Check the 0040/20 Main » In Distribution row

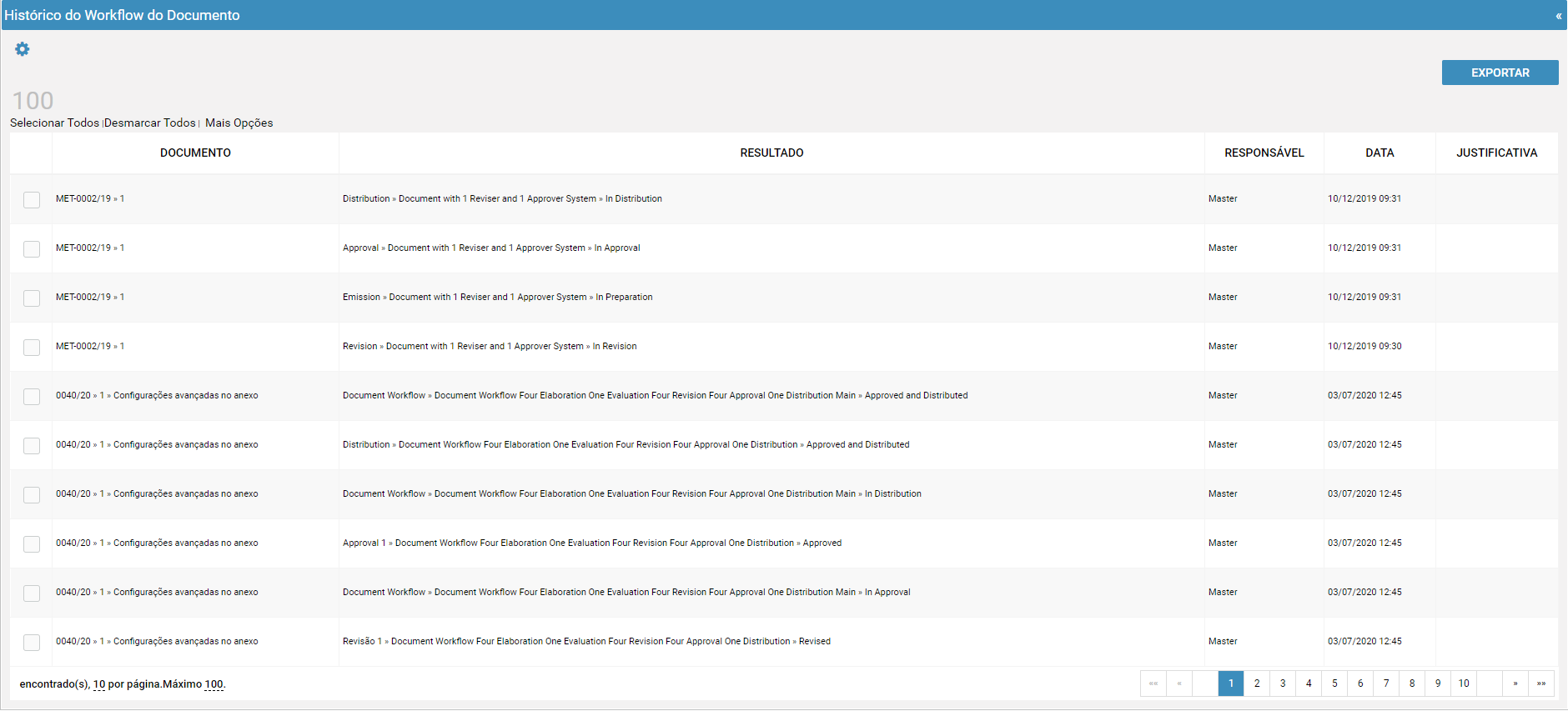pyautogui.click(x=32, y=495)
